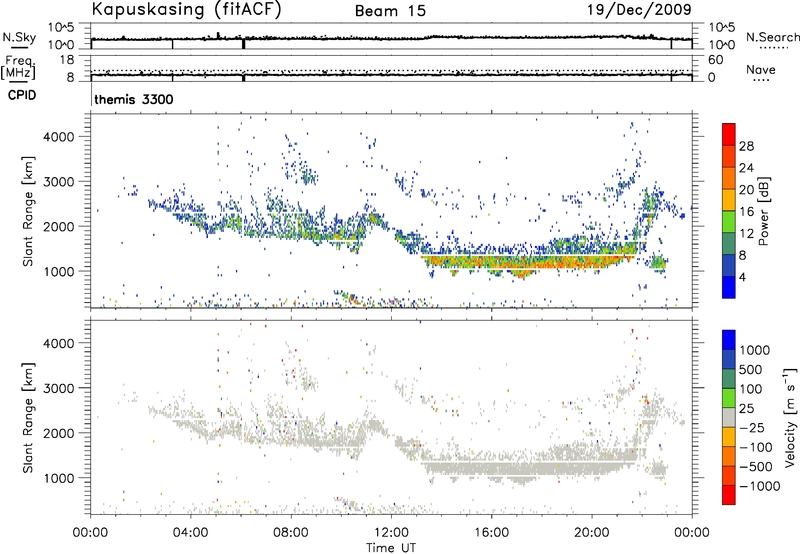The image size is (800, 554).
Task: Click the 100 label on velocity colorbar
Action: click(751, 389)
